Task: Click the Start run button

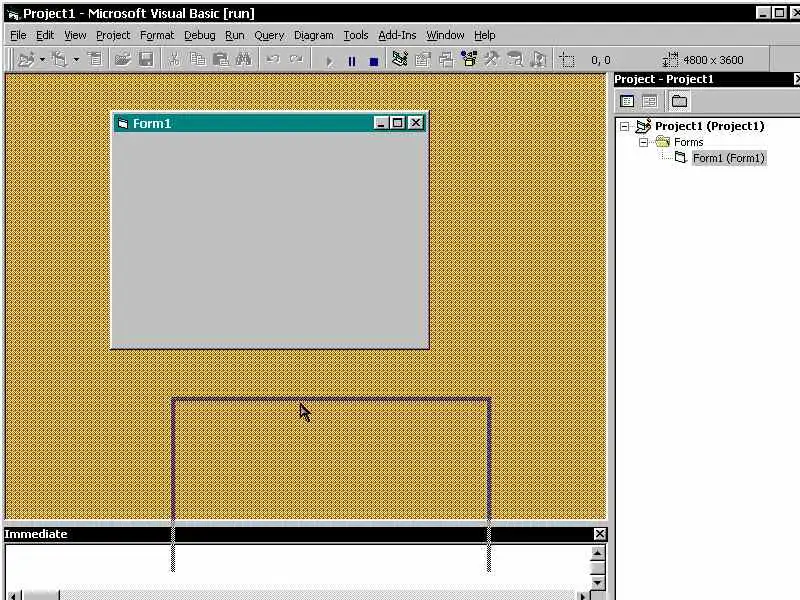Action: pyautogui.click(x=329, y=61)
